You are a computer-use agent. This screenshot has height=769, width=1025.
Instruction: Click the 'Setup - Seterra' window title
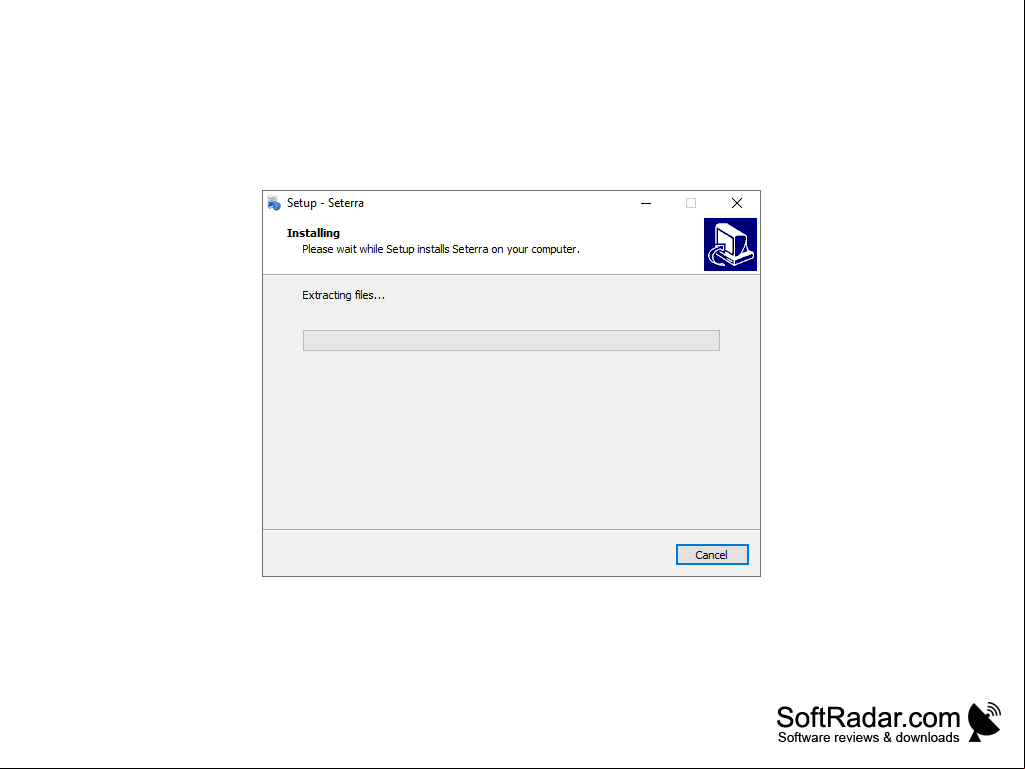325,203
